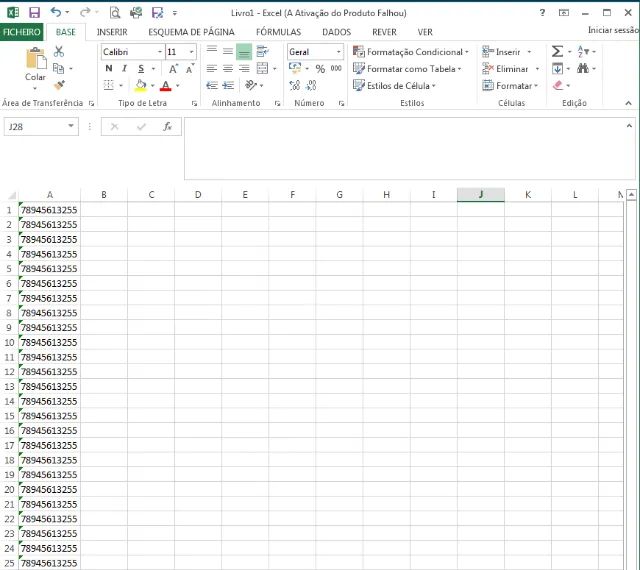Click Iniciar sessão link
Image resolution: width=640 pixels, height=570 pixels.
coord(612,31)
